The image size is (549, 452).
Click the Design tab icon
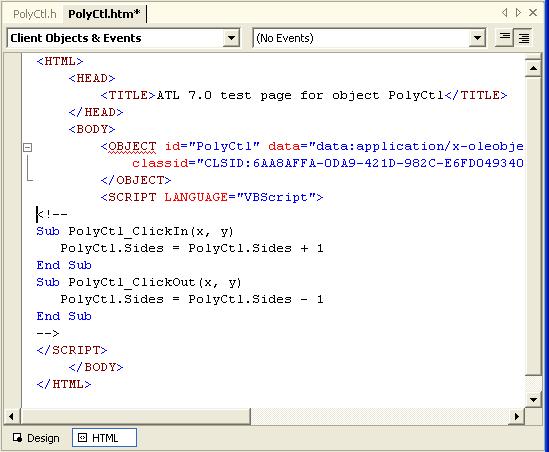tap(17, 438)
